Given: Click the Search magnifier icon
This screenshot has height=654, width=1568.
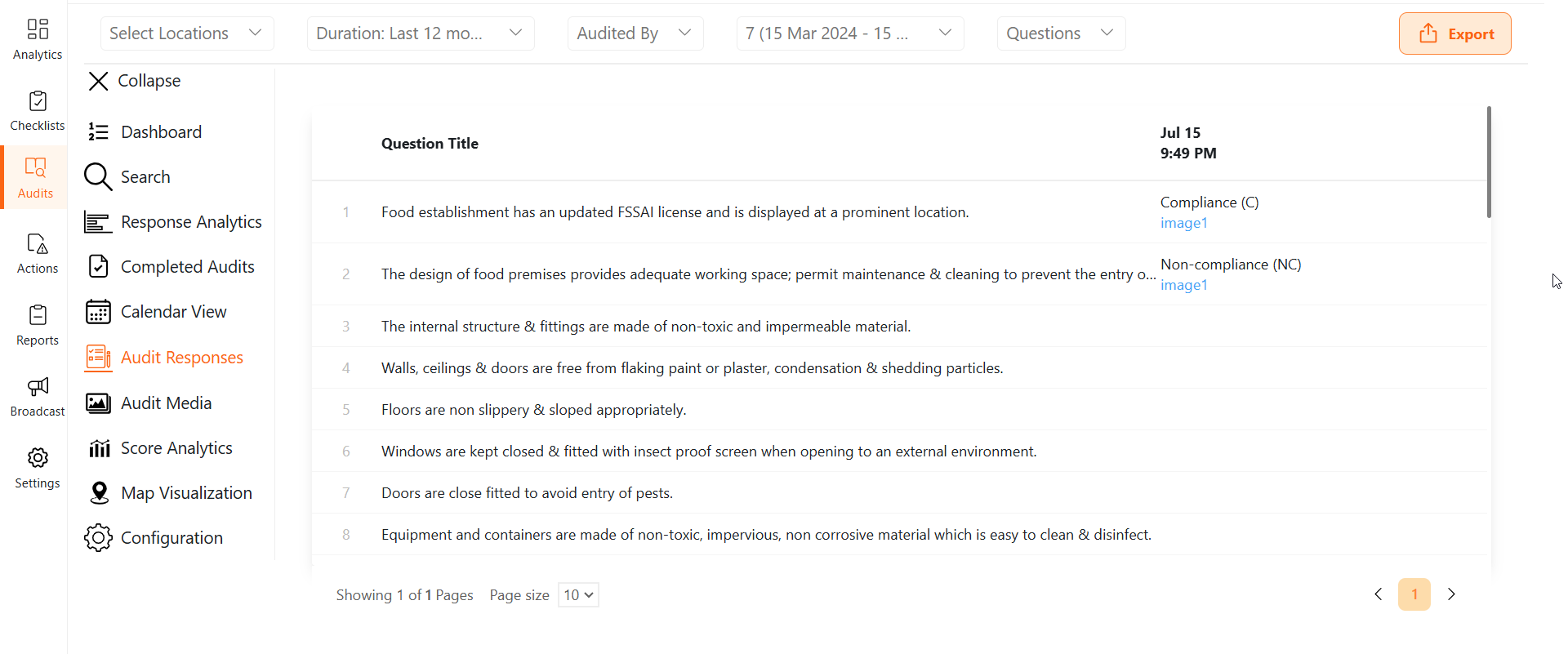Looking at the screenshot, I should (x=98, y=176).
